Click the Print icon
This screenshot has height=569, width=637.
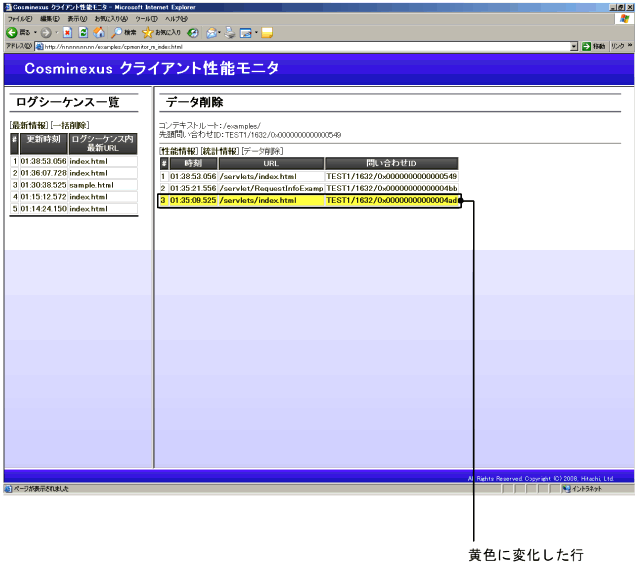tap(230, 32)
